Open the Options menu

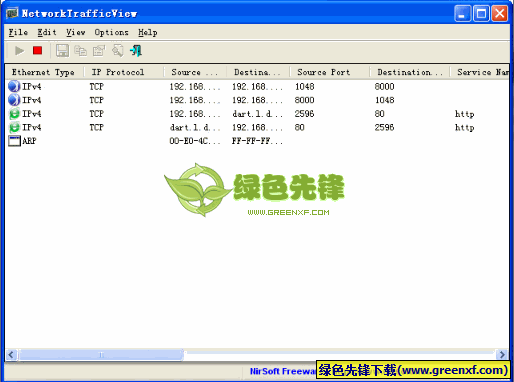point(111,32)
